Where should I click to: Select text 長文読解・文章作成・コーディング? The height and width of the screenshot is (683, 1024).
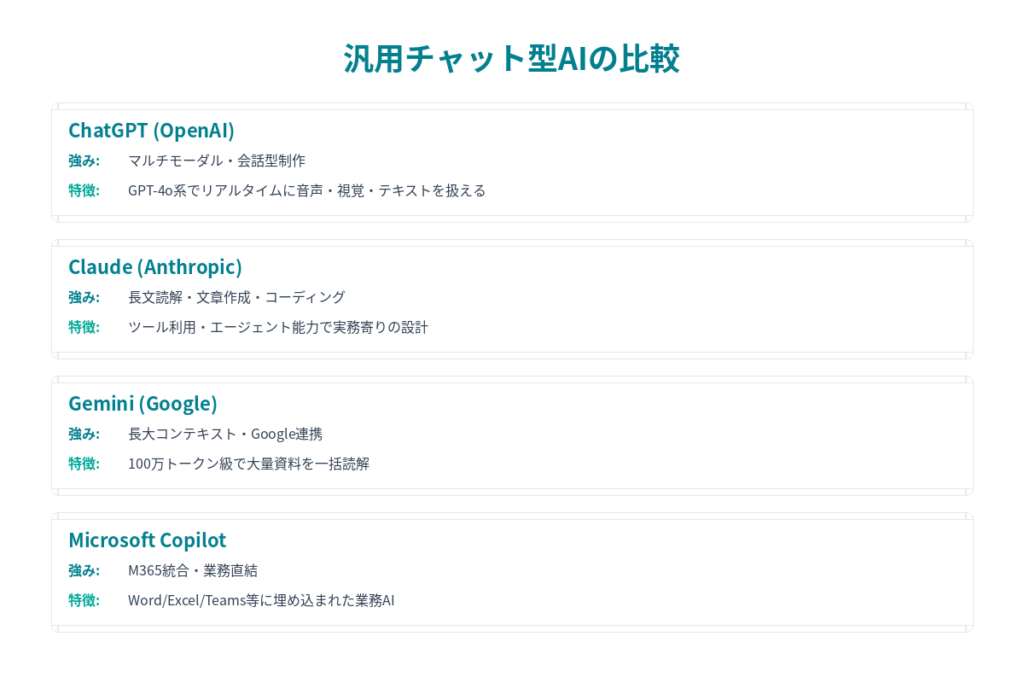pyautogui.click(x=236, y=297)
